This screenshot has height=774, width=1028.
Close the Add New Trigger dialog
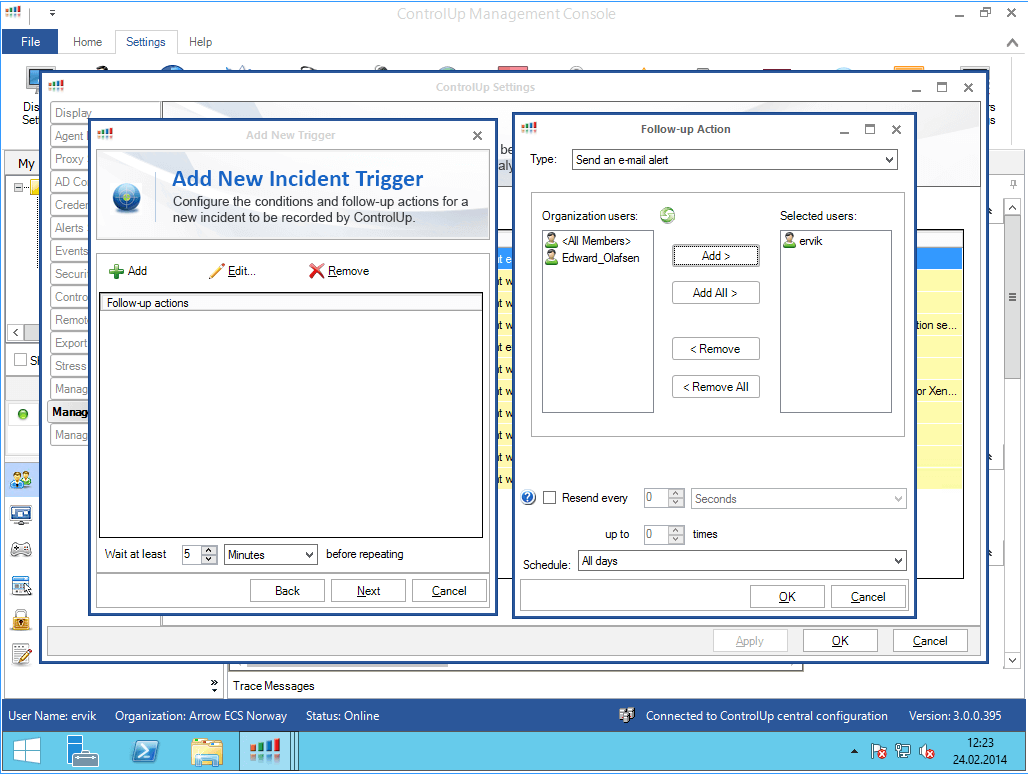tap(477, 136)
